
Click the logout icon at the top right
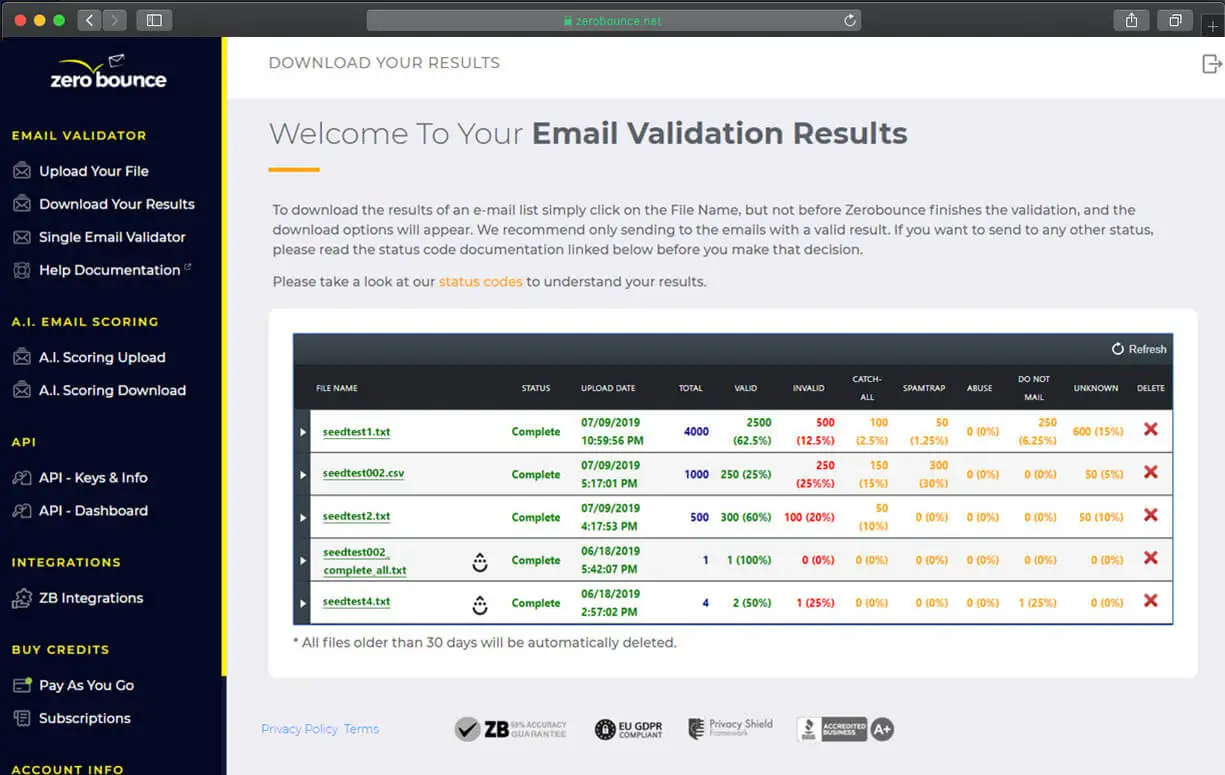click(x=1211, y=64)
